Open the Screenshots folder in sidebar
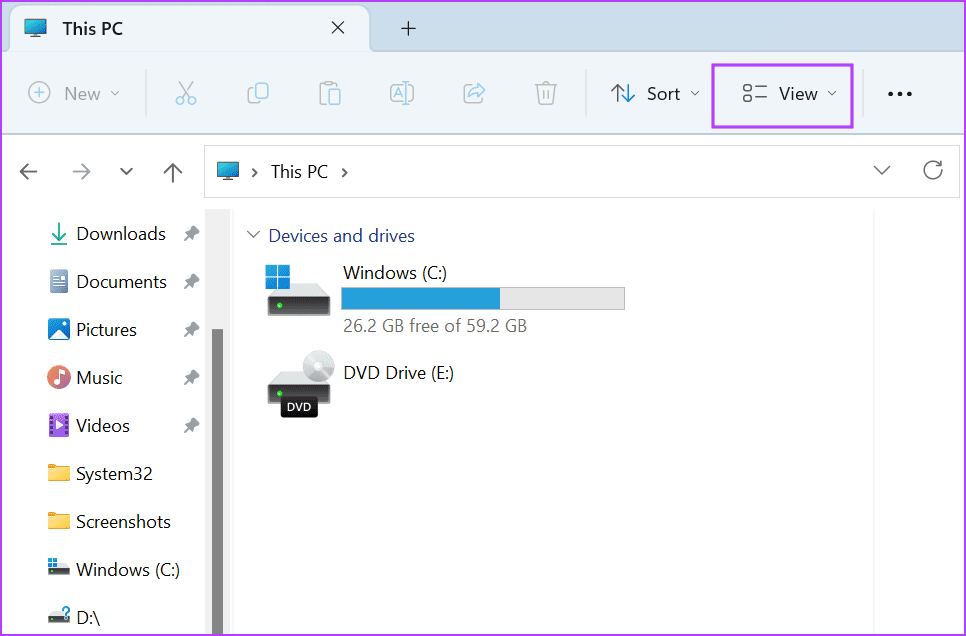This screenshot has height=636, width=966. [123, 522]
